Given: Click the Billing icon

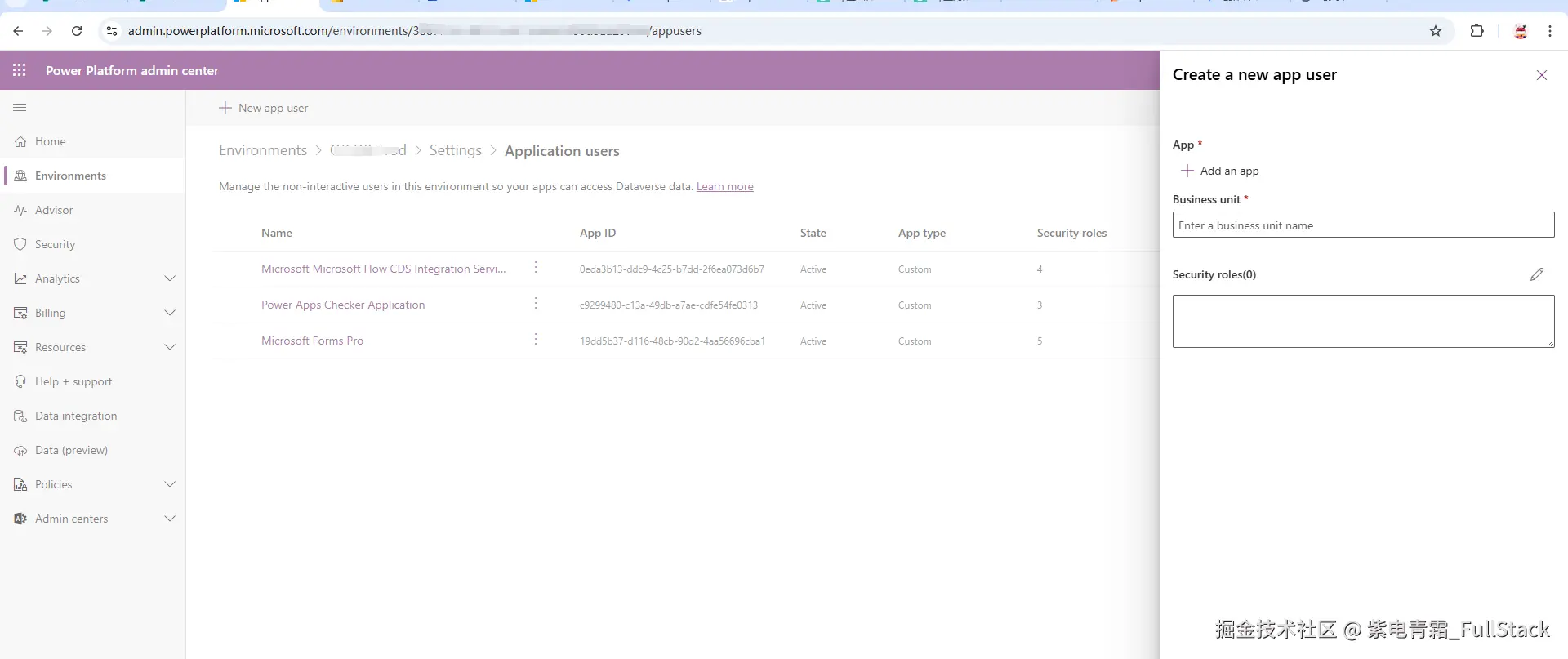Looking at the screenshot, I should coord(20,313).
